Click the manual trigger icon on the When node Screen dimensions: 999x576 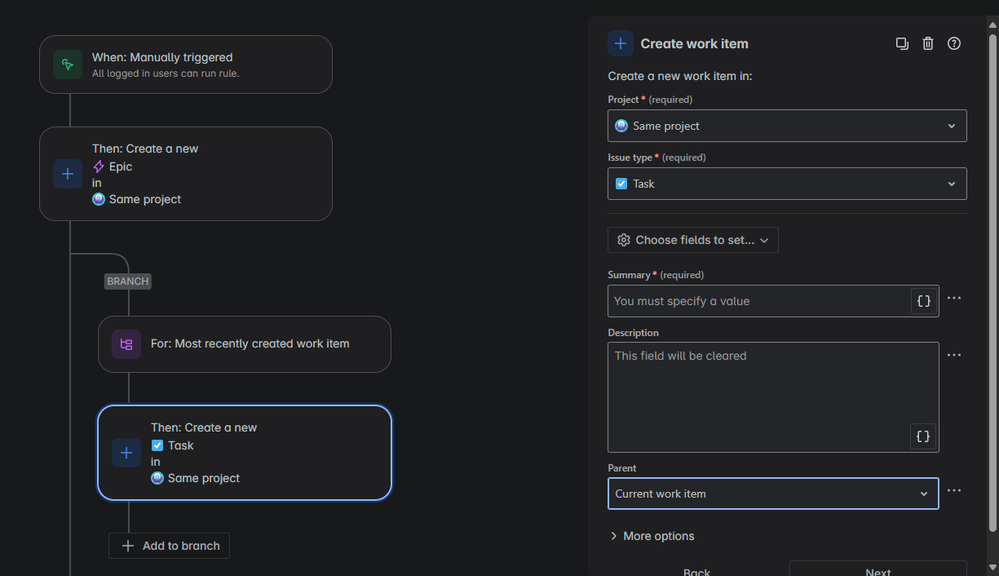[66, 64]
